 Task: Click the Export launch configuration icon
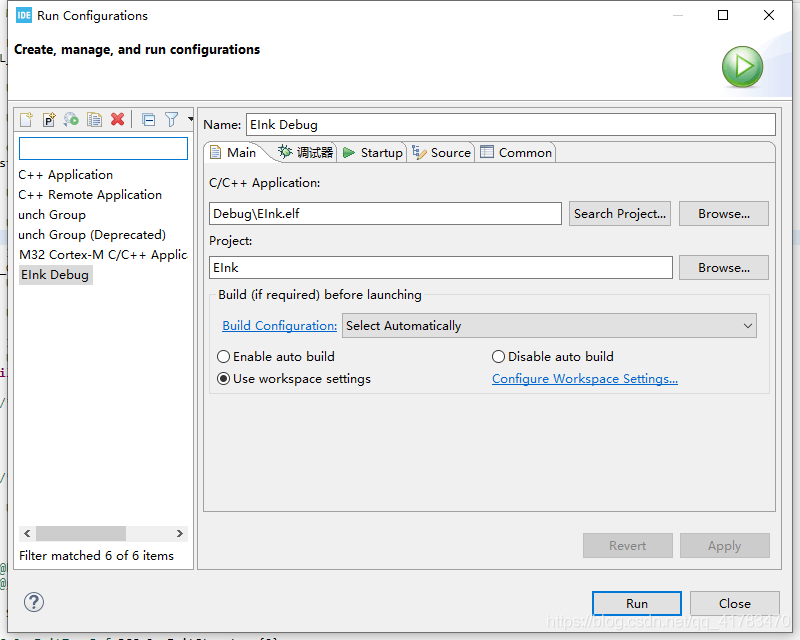(71, 119)
